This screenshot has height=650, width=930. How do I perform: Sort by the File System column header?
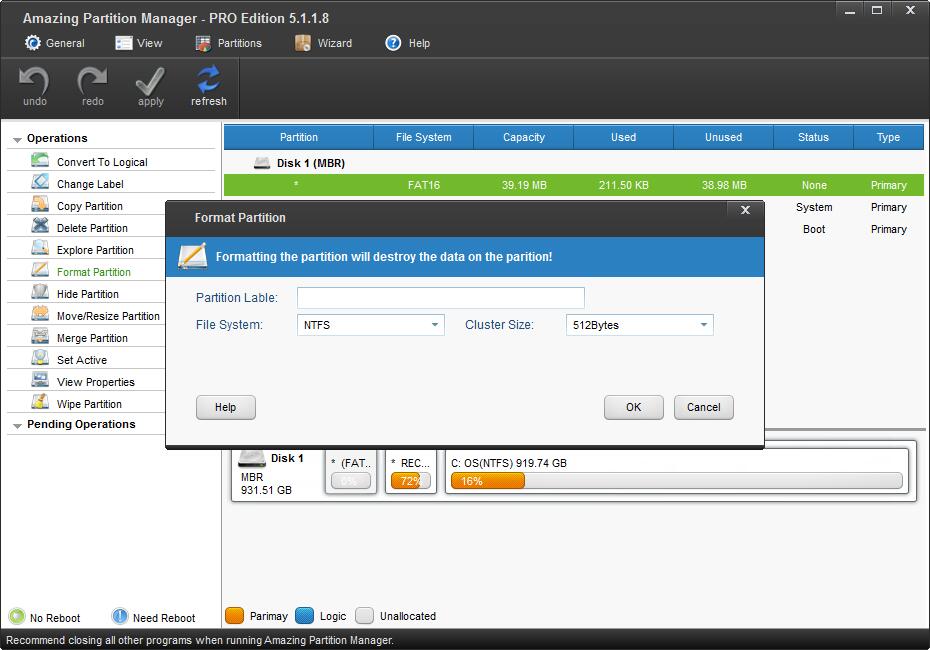tap(423, 137)
